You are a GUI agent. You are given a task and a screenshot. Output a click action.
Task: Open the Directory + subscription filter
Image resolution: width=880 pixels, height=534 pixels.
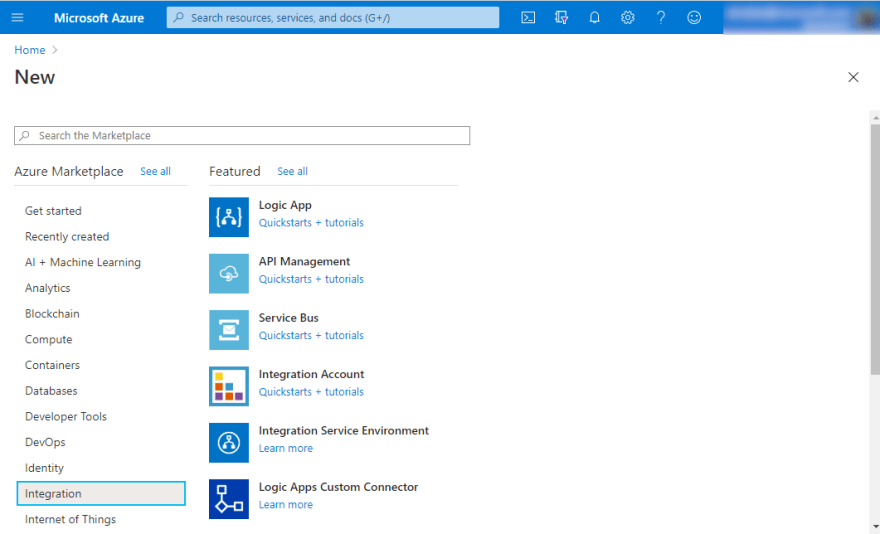point(561,17)
